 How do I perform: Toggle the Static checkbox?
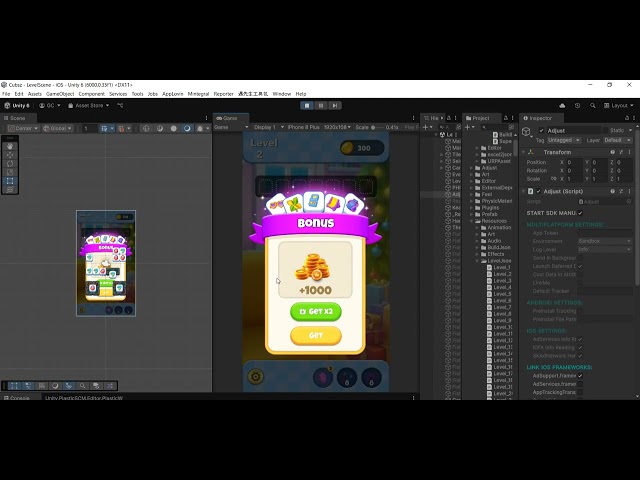tap(606, 131)
